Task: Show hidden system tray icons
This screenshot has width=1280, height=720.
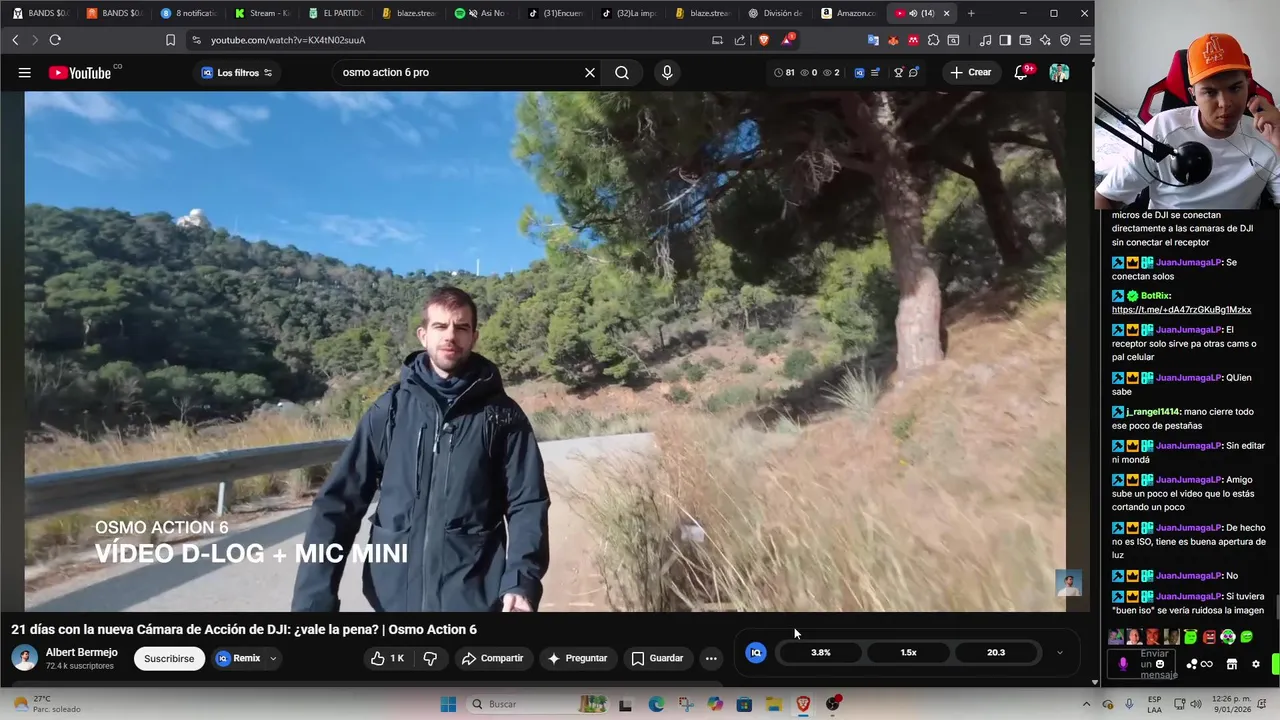Action: tap(1087, 704)
